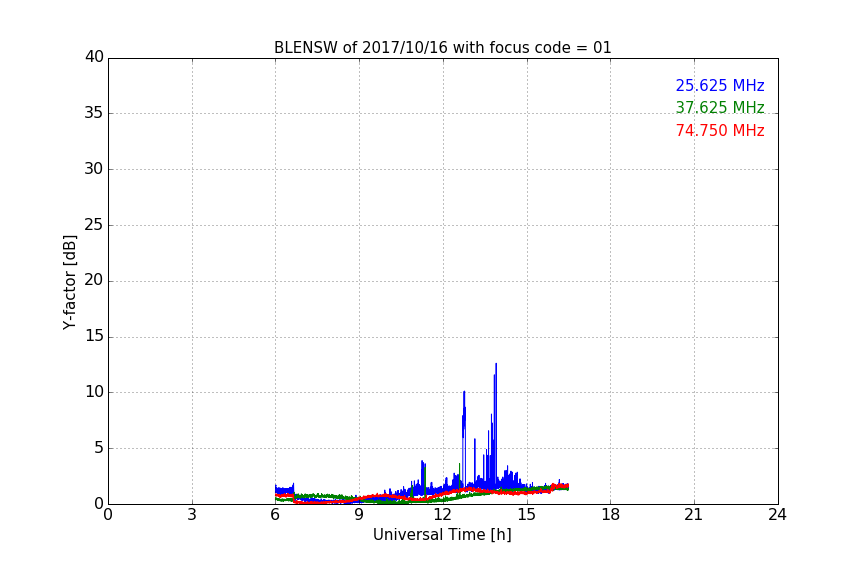Click the y-axis tick label 30
The image size is (864, 576).
pos(94,169)
